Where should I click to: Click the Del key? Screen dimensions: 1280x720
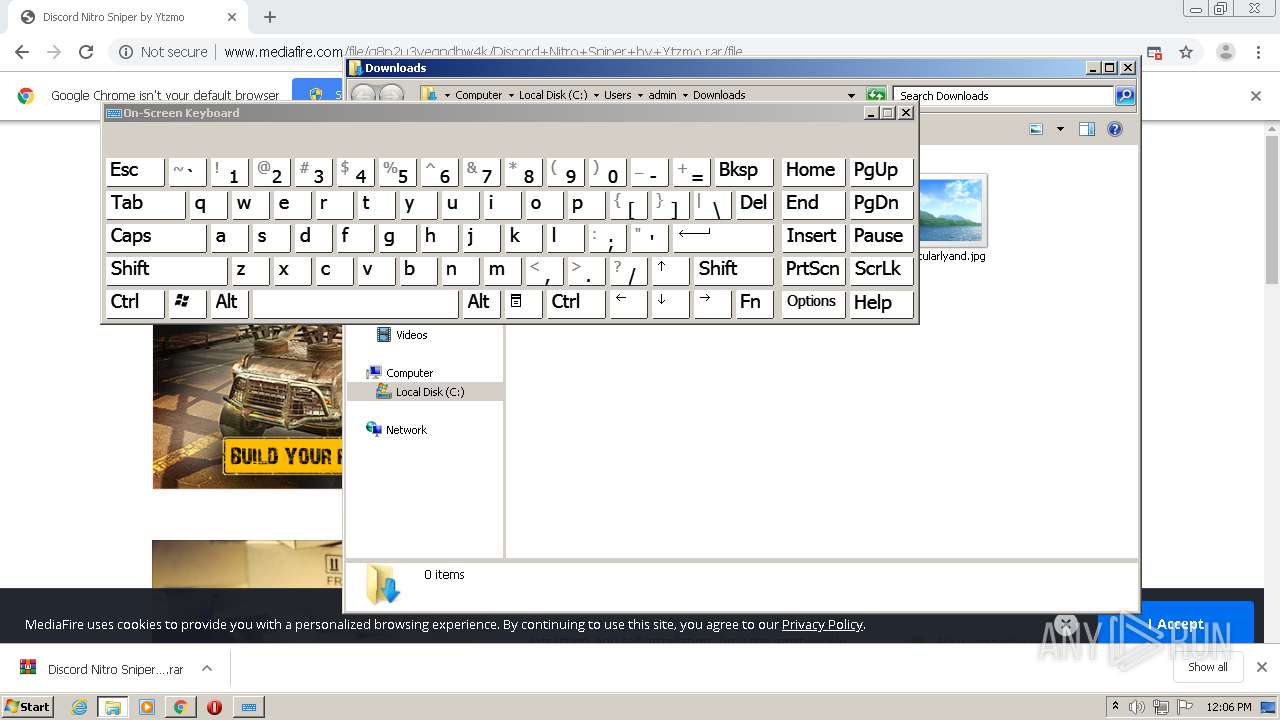click(755, 204)
